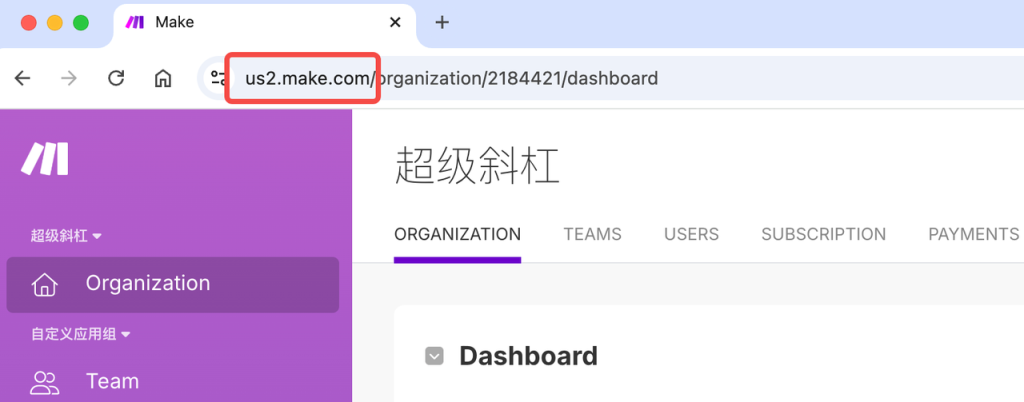Select the Make browser tab
1024x402 pixels.
(250, 22)
